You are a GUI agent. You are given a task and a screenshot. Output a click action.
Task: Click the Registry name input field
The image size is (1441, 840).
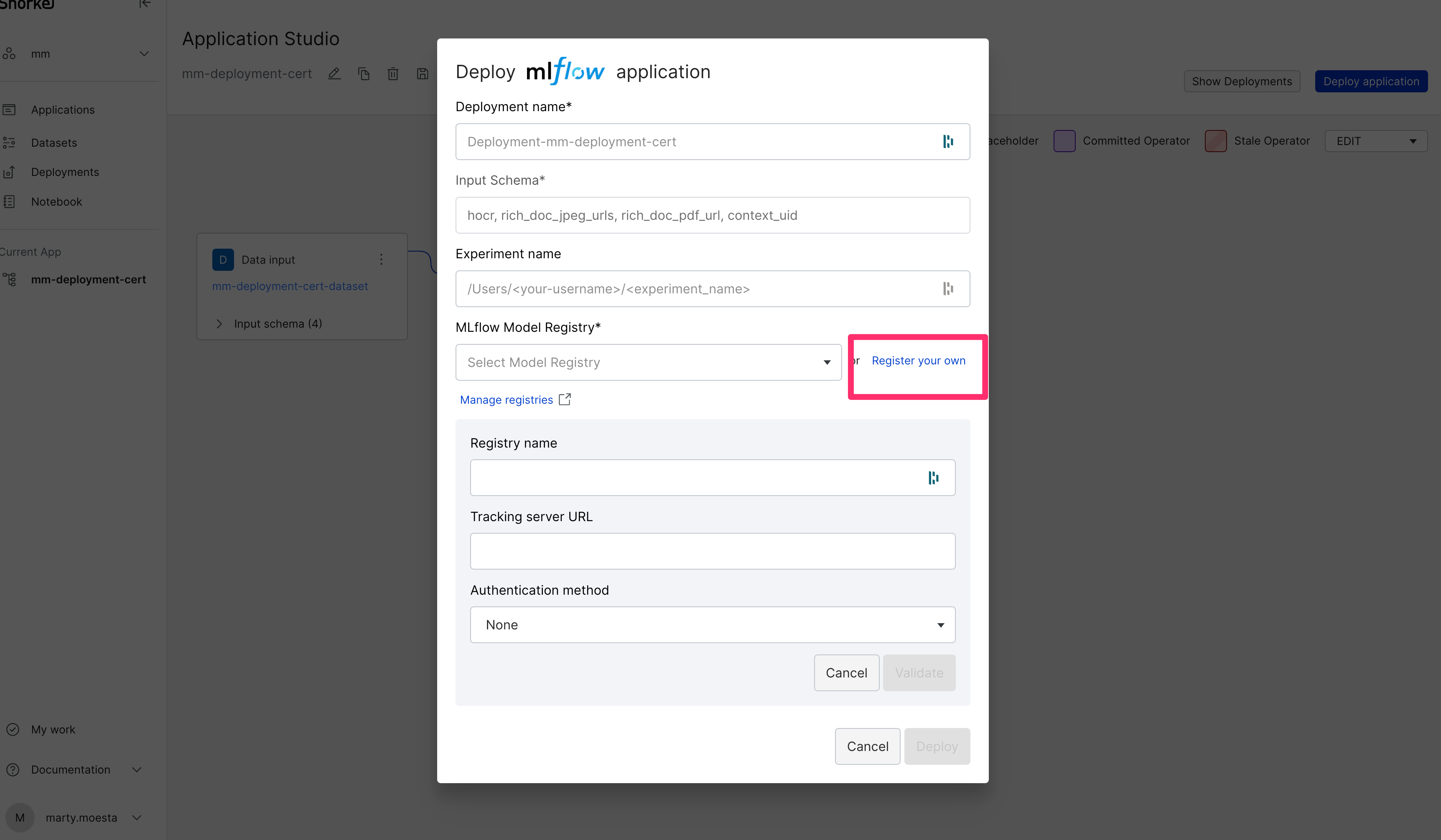[713, 478]
